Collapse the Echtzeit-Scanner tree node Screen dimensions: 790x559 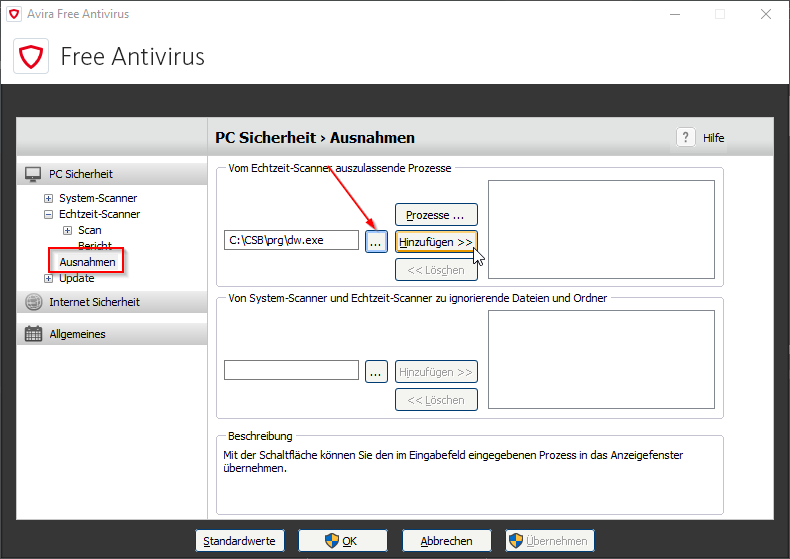pos(48,215)
